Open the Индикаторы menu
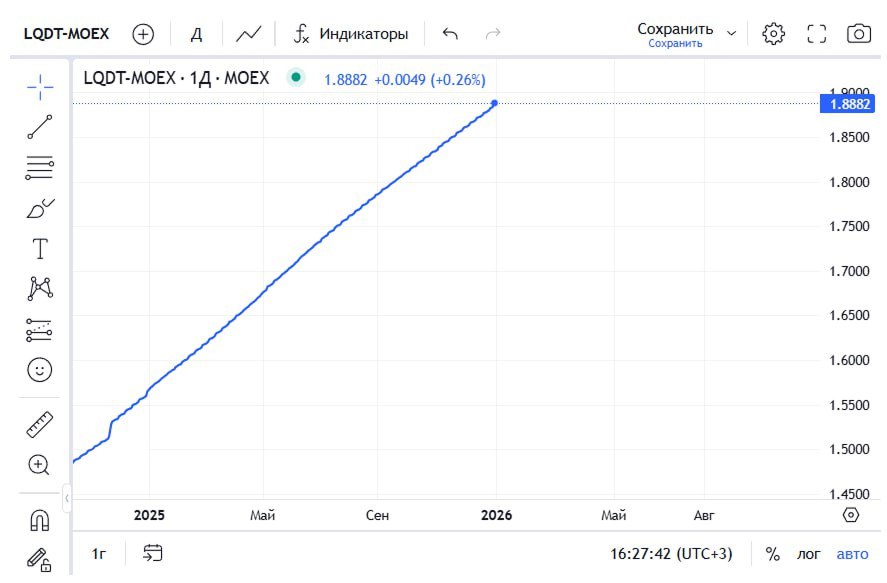887x583 pixels. 350,34
